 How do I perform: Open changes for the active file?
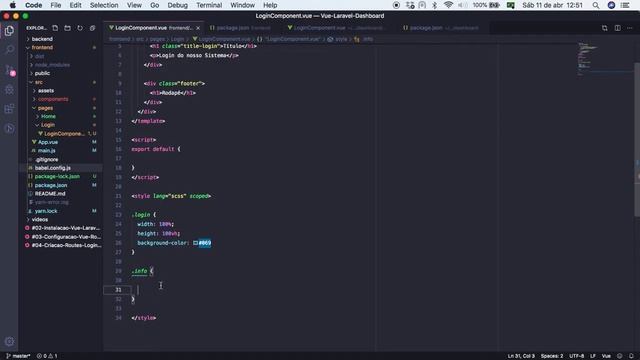[x=604, y=28]
